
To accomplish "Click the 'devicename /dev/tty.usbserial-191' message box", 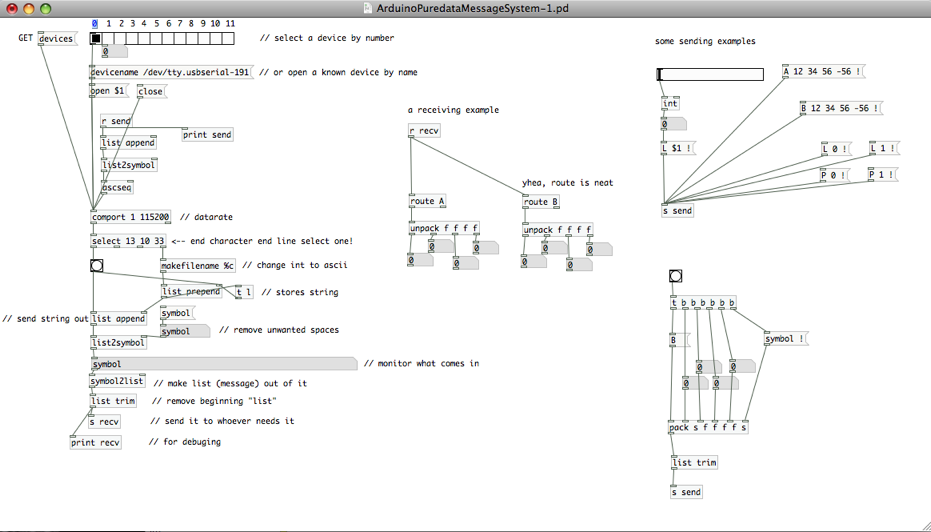I will (170, 72).
